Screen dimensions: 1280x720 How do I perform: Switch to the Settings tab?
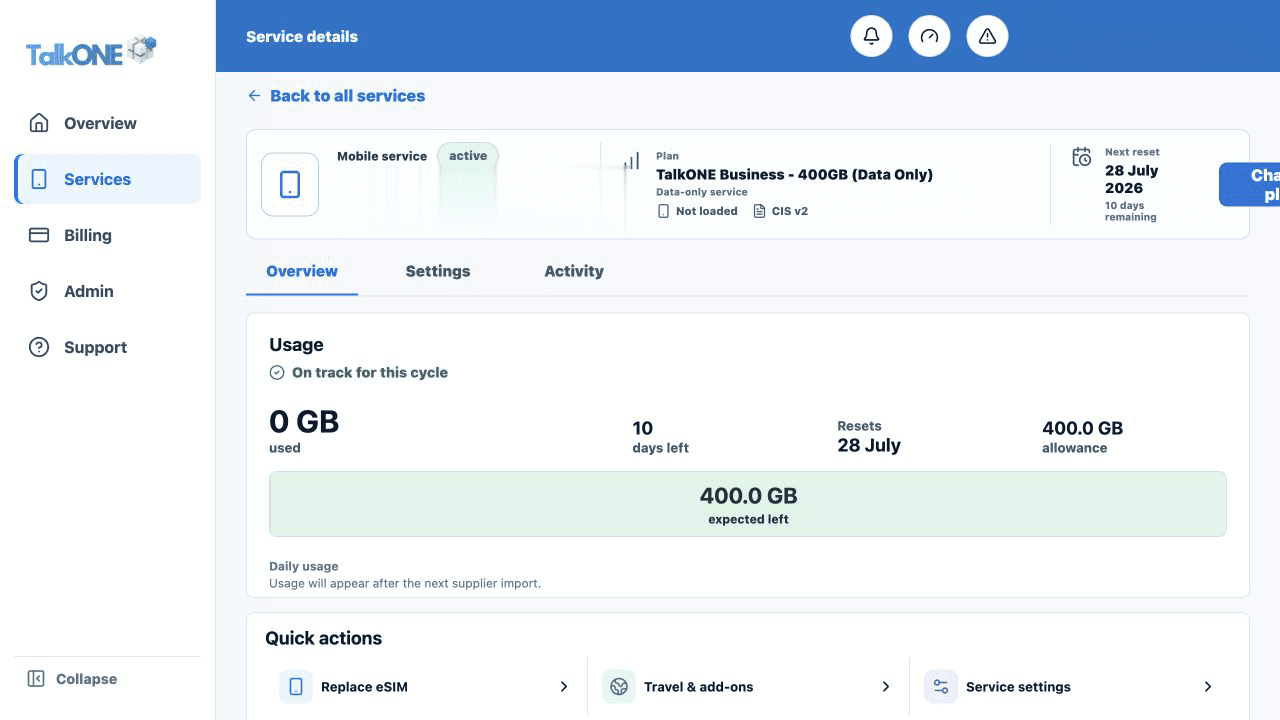pos(438,271)
